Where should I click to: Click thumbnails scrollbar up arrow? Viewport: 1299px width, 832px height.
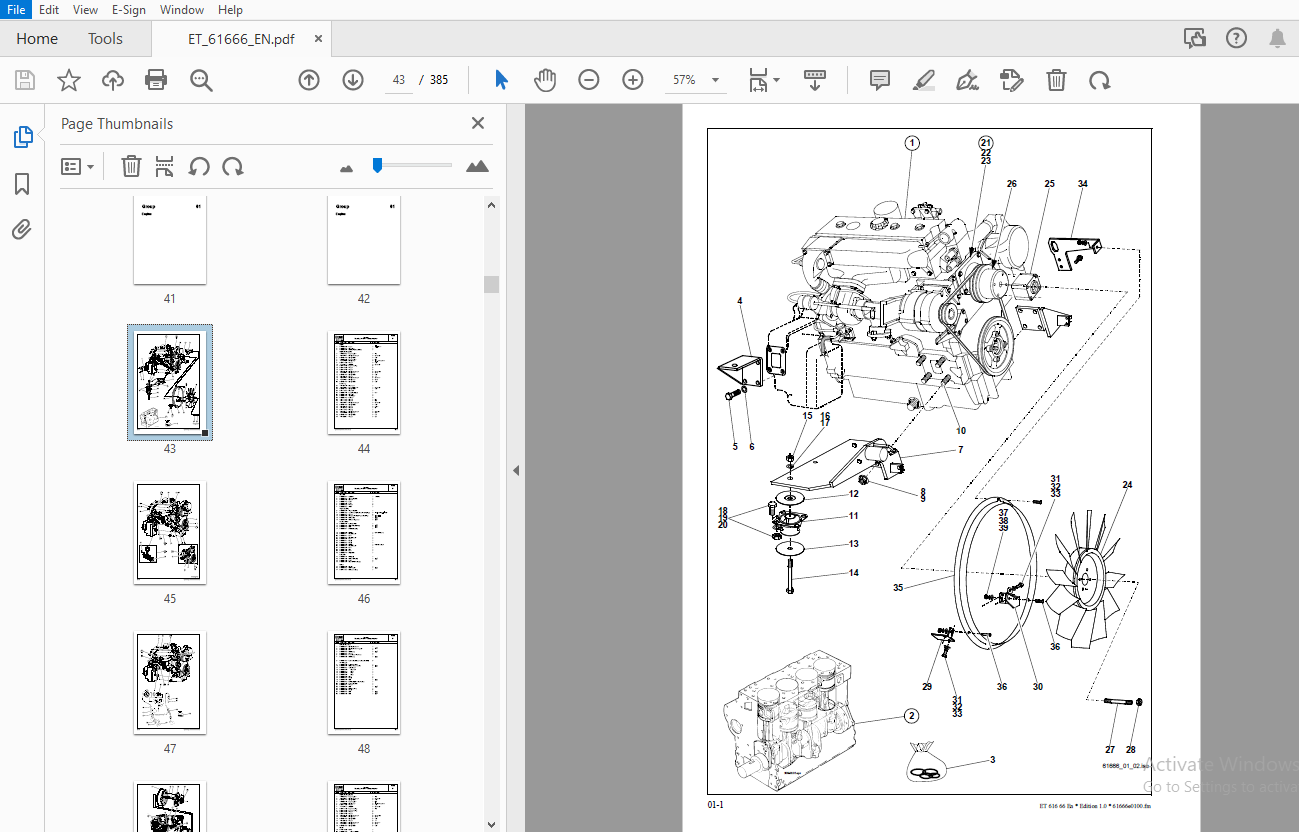tap(491, 205)
